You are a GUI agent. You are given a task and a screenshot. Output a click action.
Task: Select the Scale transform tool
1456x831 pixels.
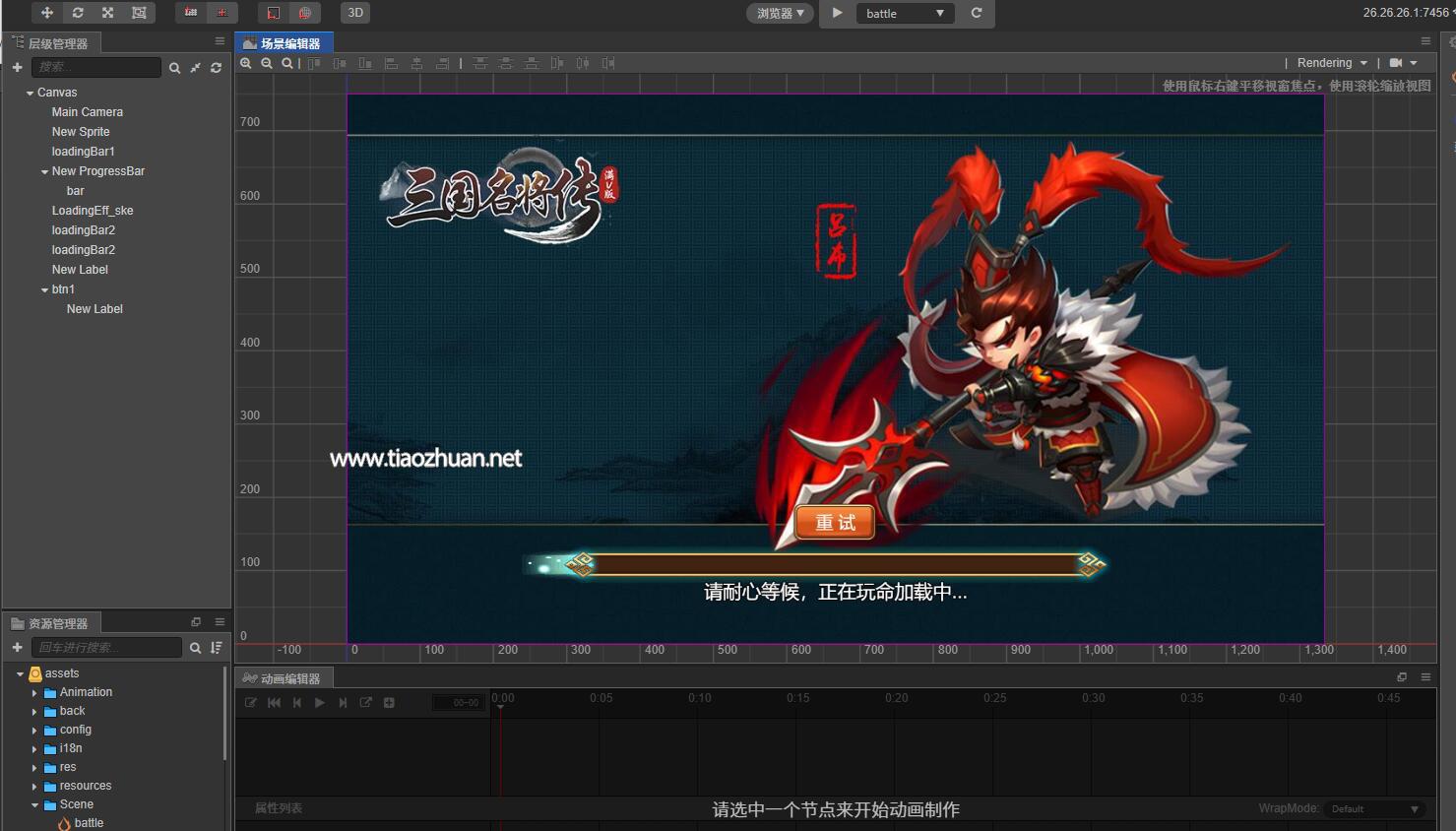coord(108,13)
